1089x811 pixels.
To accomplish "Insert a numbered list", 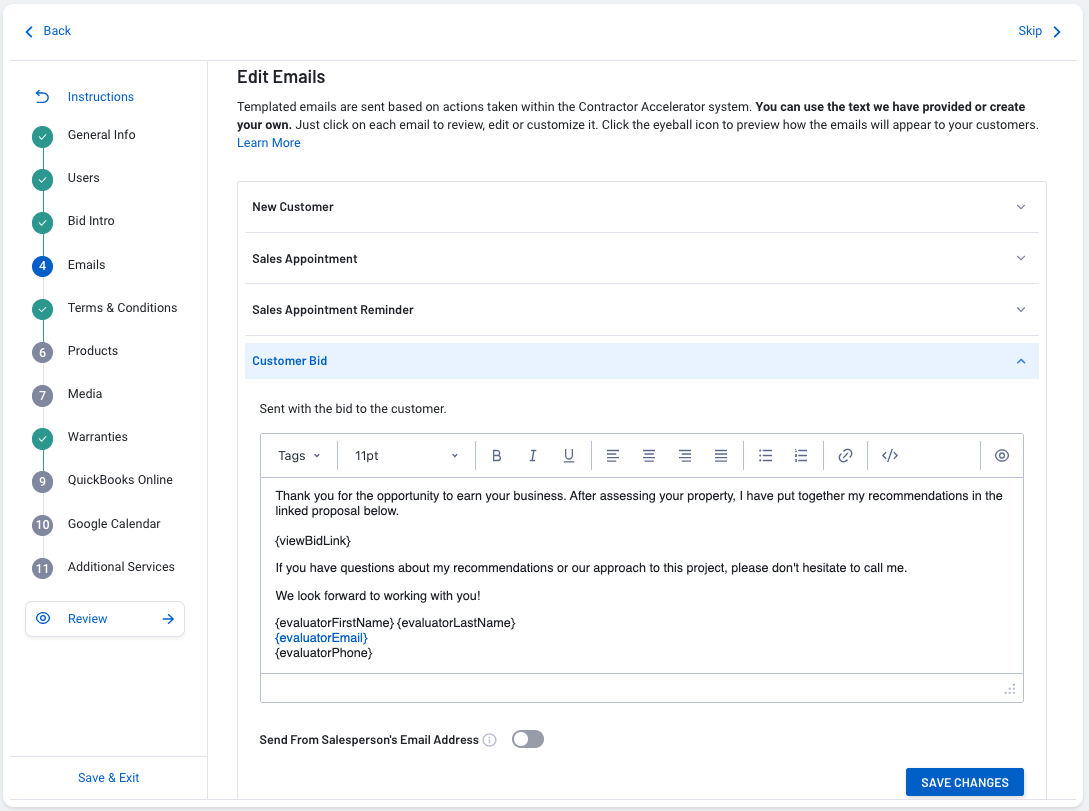I will click(x=801, y=455).
